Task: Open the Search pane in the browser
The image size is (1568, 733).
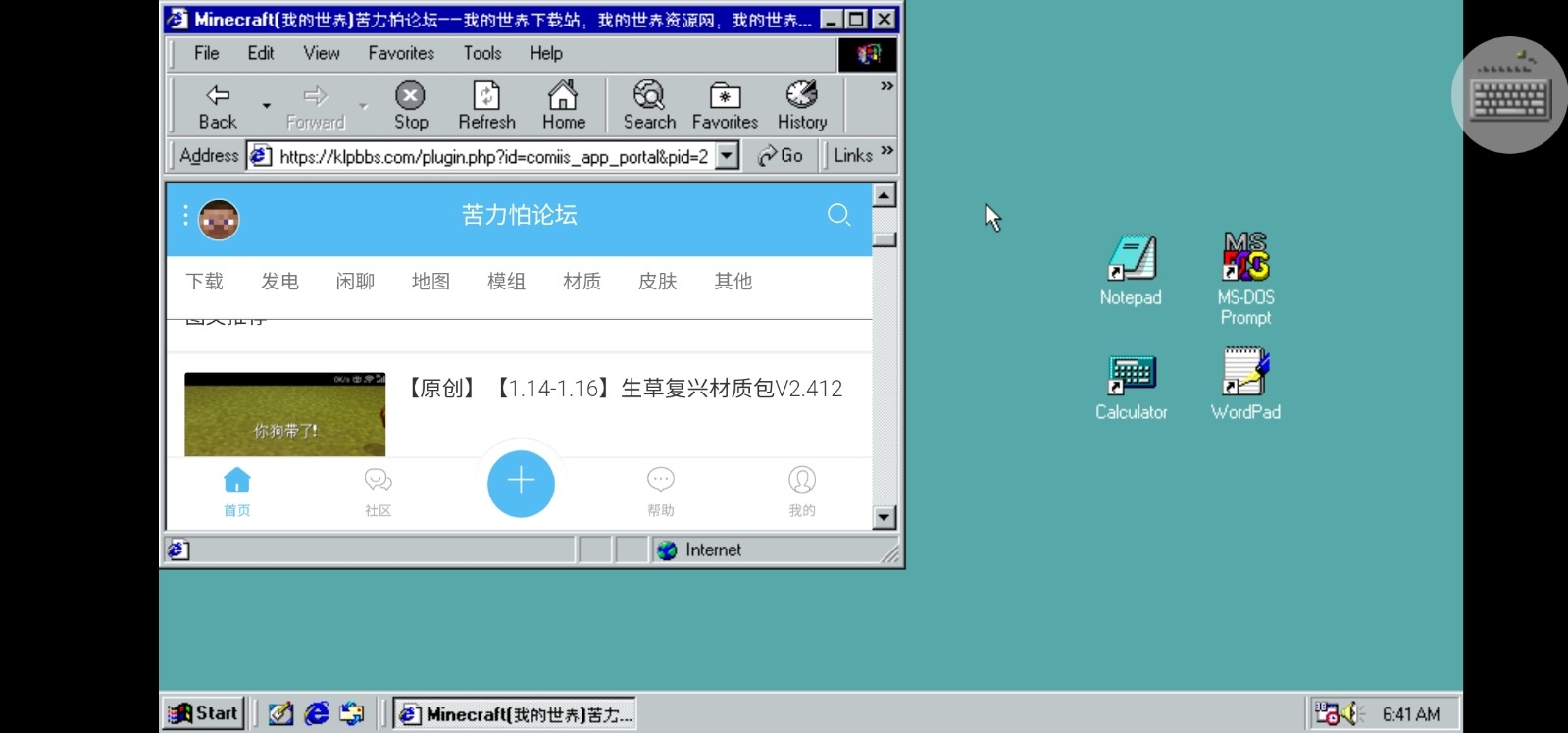Action: coord(649,106)
